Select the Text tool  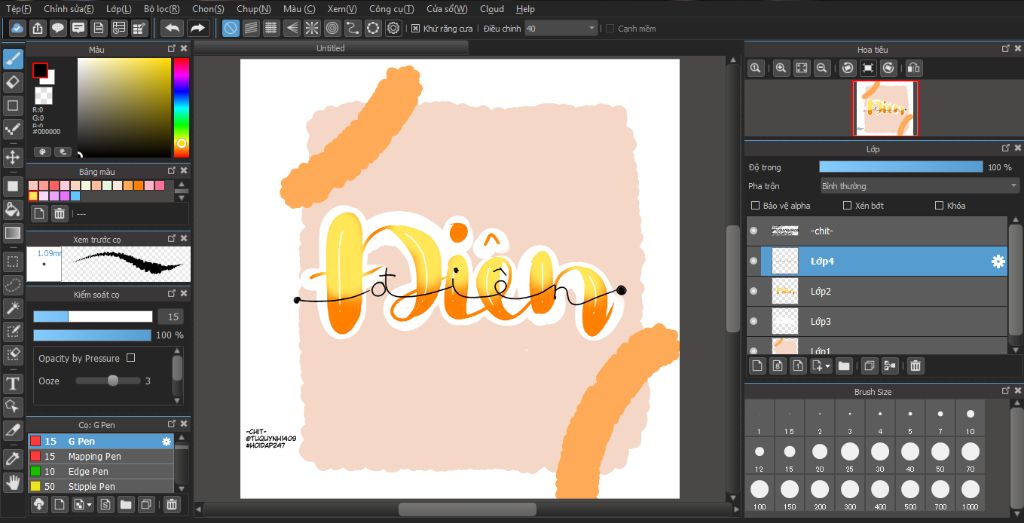12,384
